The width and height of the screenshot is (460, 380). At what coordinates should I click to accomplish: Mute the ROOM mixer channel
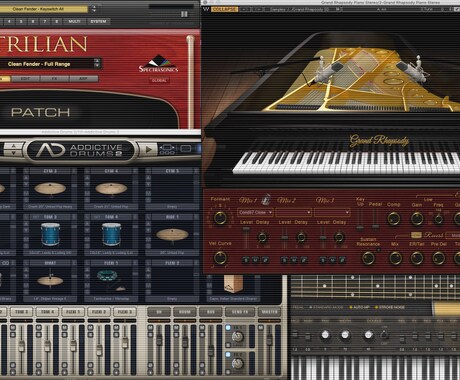click(176, 327)
